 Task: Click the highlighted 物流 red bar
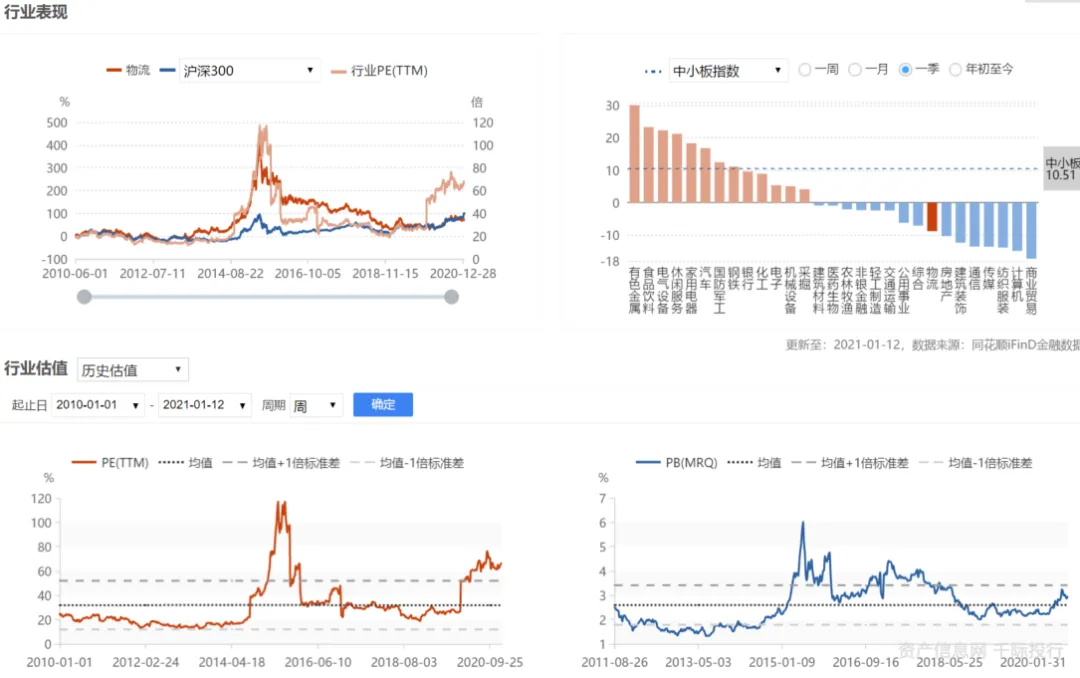point(932,216)
